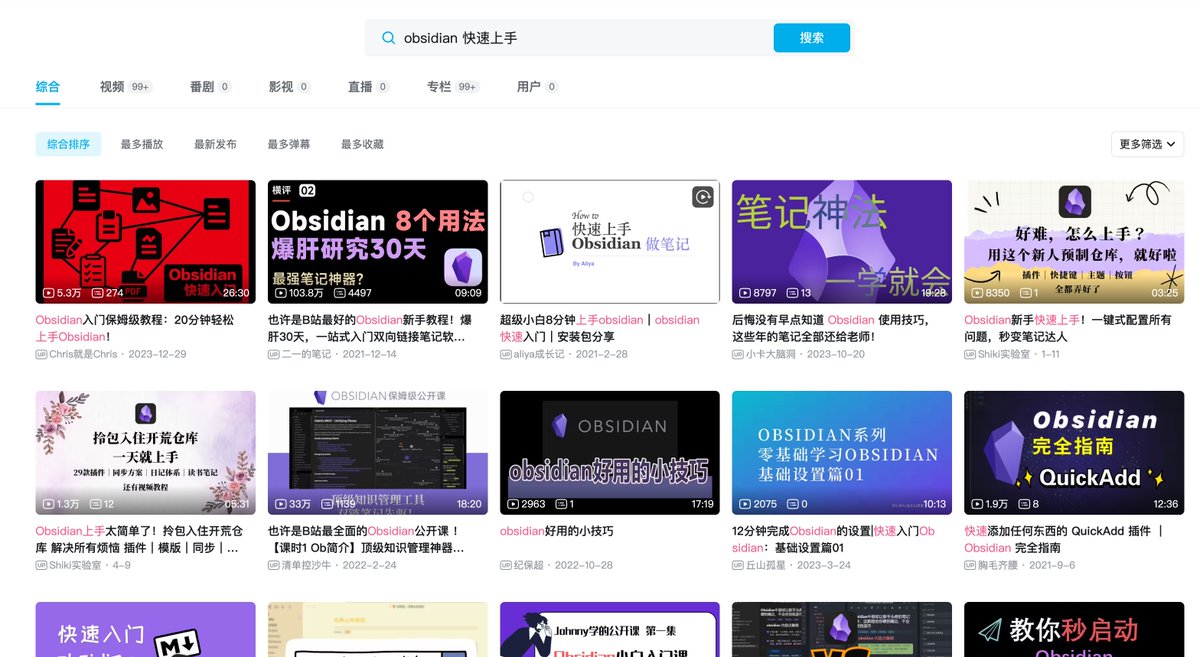The width and height of the screenshot is (1200, 657).
Task: Open title Obsidian入门保姆级教程：20分钟轻松上手
Action: [135, 328]
